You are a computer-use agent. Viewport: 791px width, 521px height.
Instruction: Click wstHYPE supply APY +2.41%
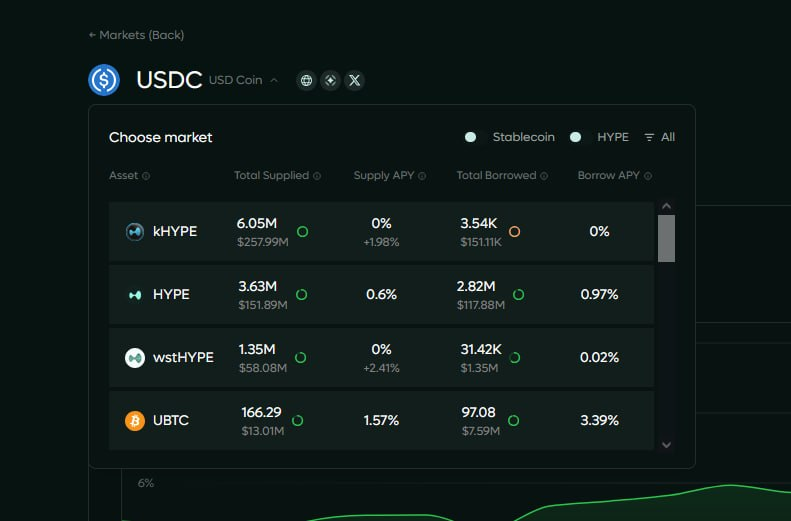coord(381,368)
